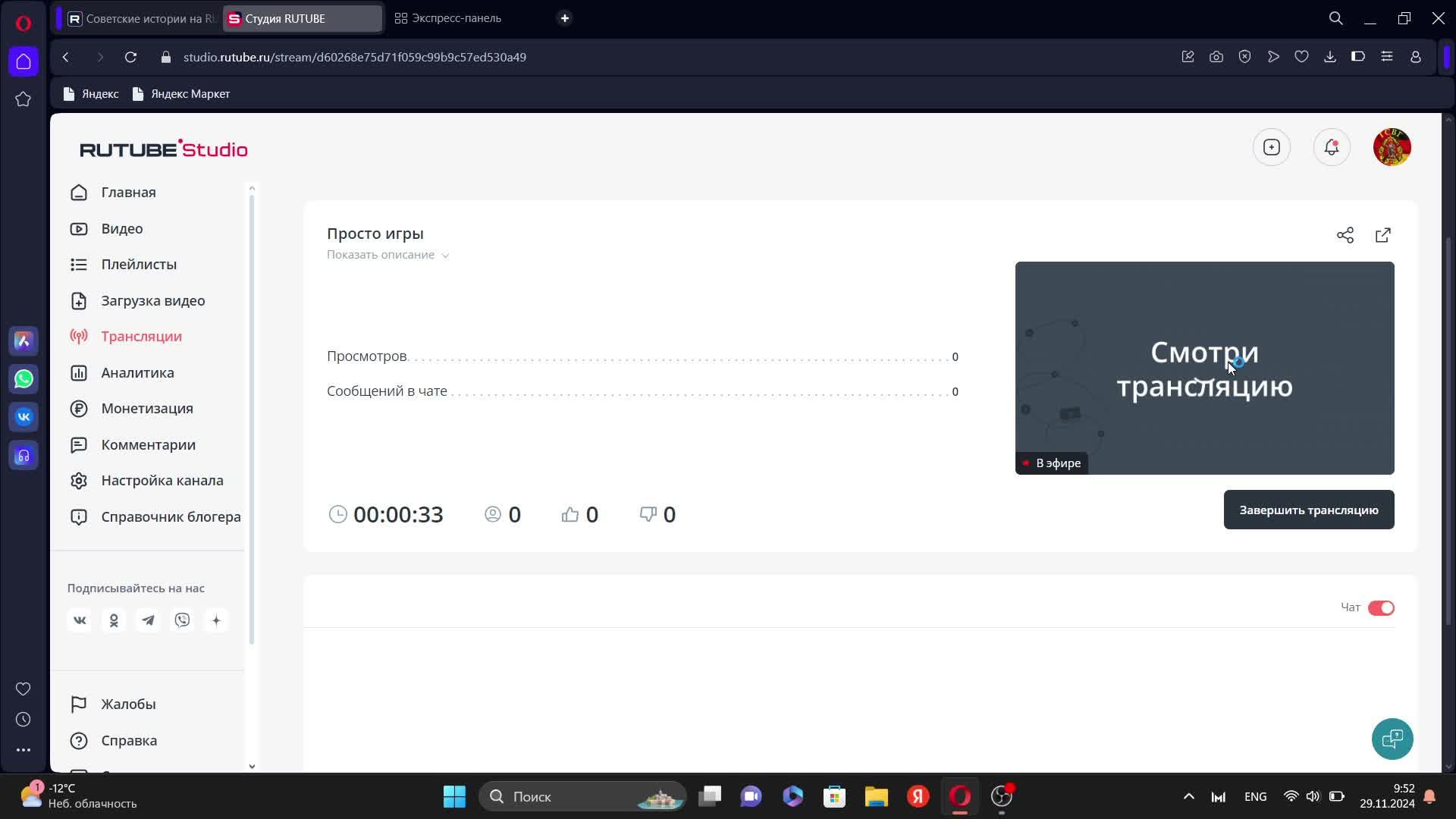
Task: Expand Показать описание dropdown
Action: coord(388,255)
